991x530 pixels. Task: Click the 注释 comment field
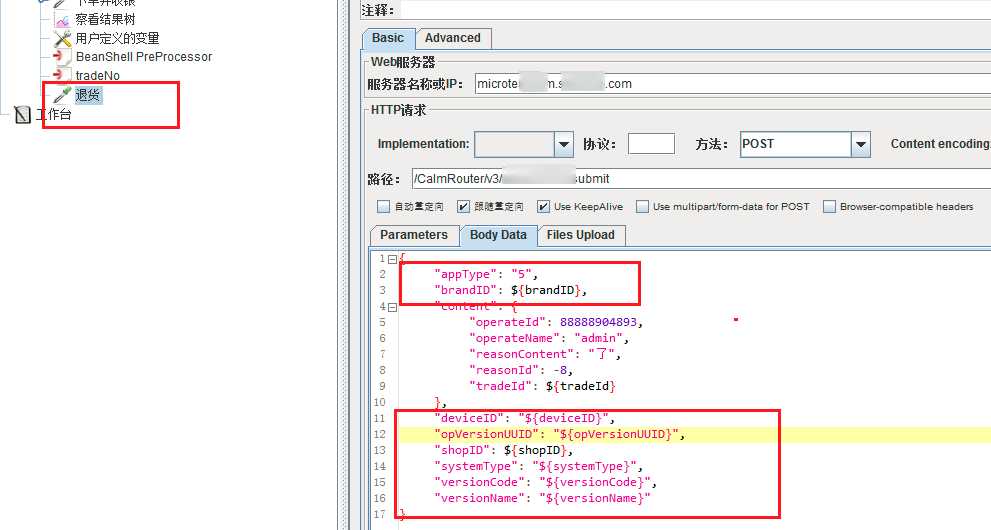(695, 9)
